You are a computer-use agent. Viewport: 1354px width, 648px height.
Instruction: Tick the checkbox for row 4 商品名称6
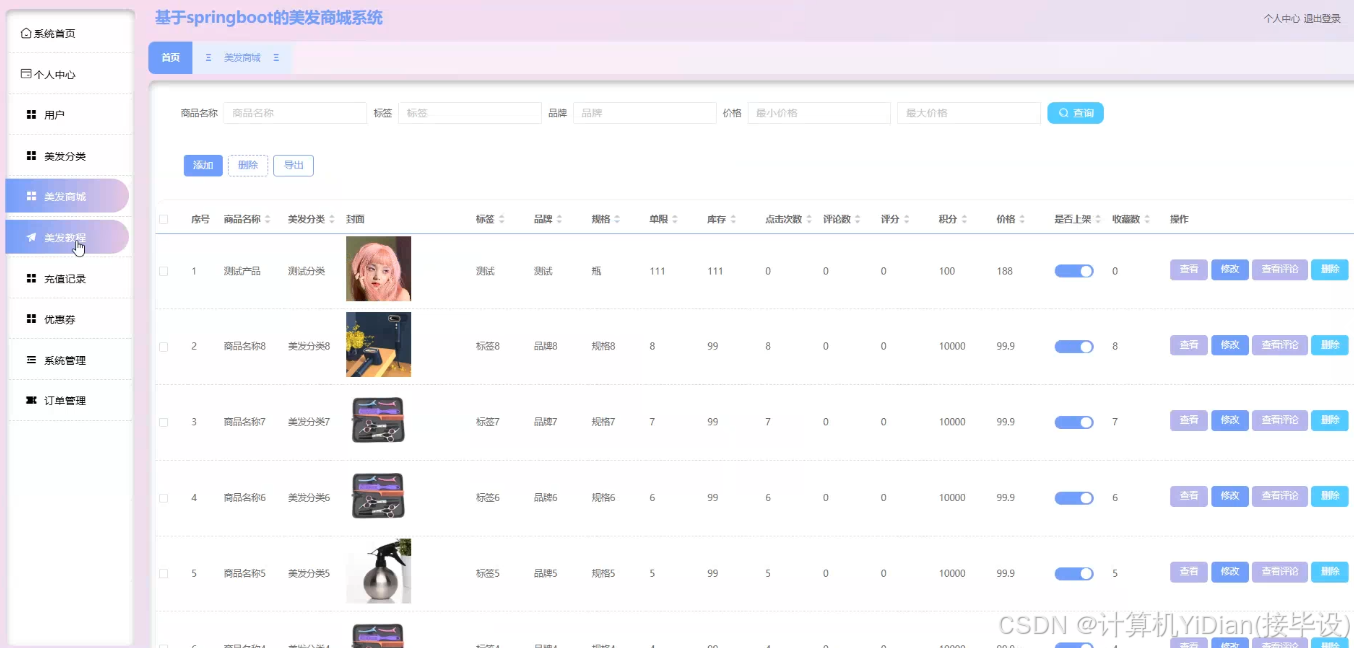(x=163, y=497)
